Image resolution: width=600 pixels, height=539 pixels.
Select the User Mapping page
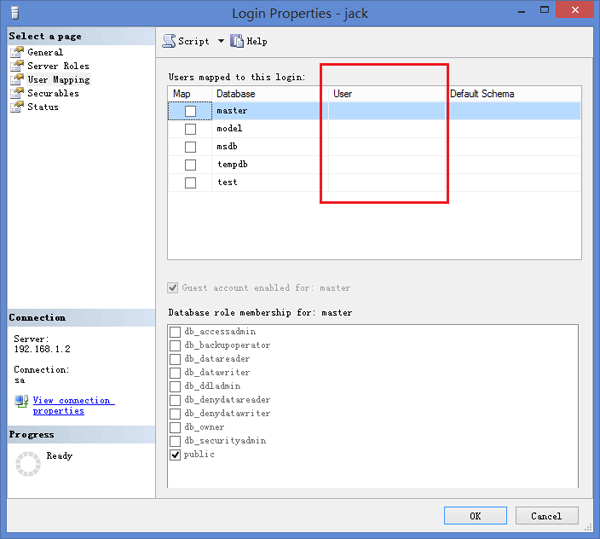59,80
